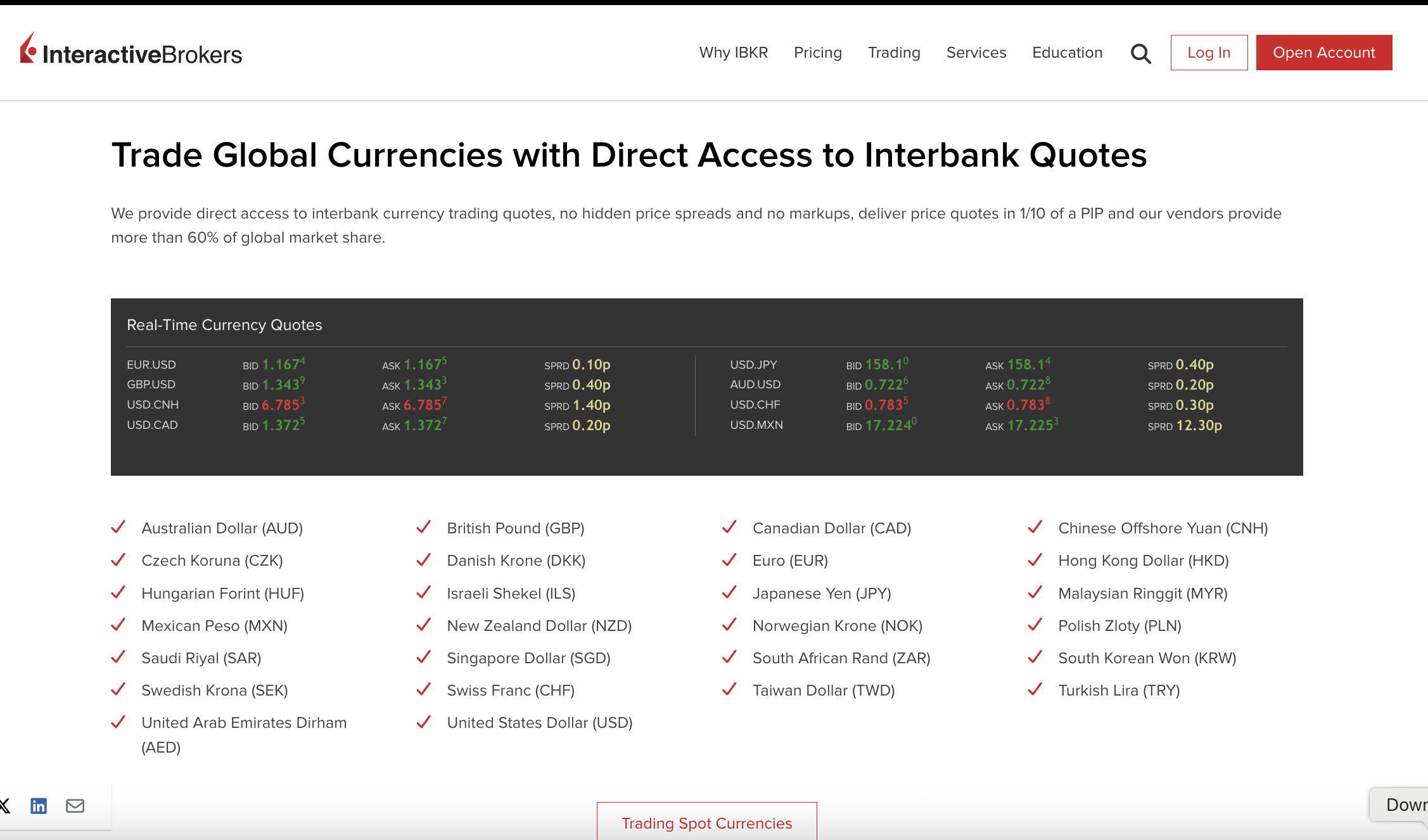Click Swedish Krona (SEK) item
Viewport: 1428px width, 840px height.
pos(215,690)
